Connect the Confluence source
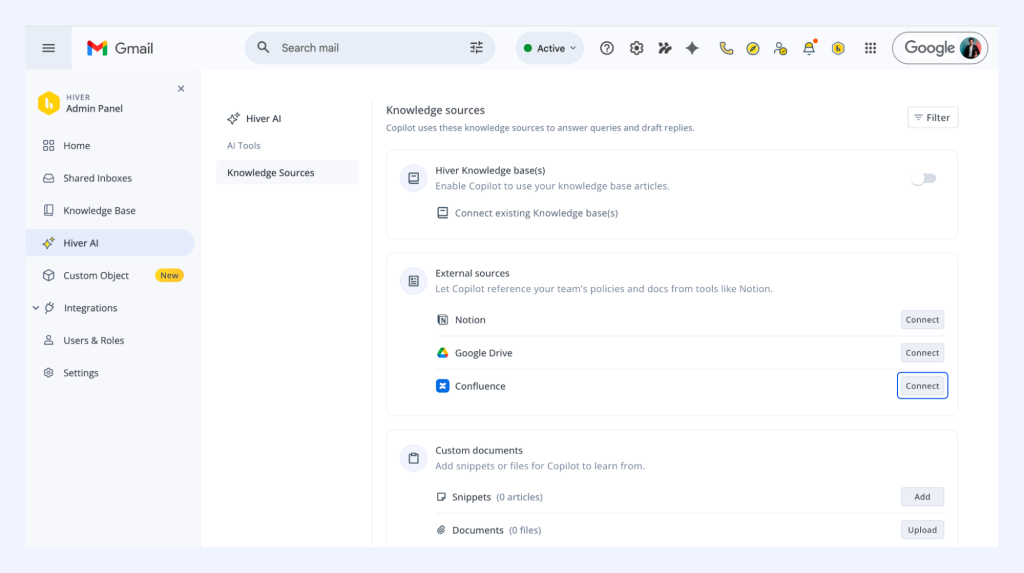This screenshot has height=573, width=1024. point(922,386)
